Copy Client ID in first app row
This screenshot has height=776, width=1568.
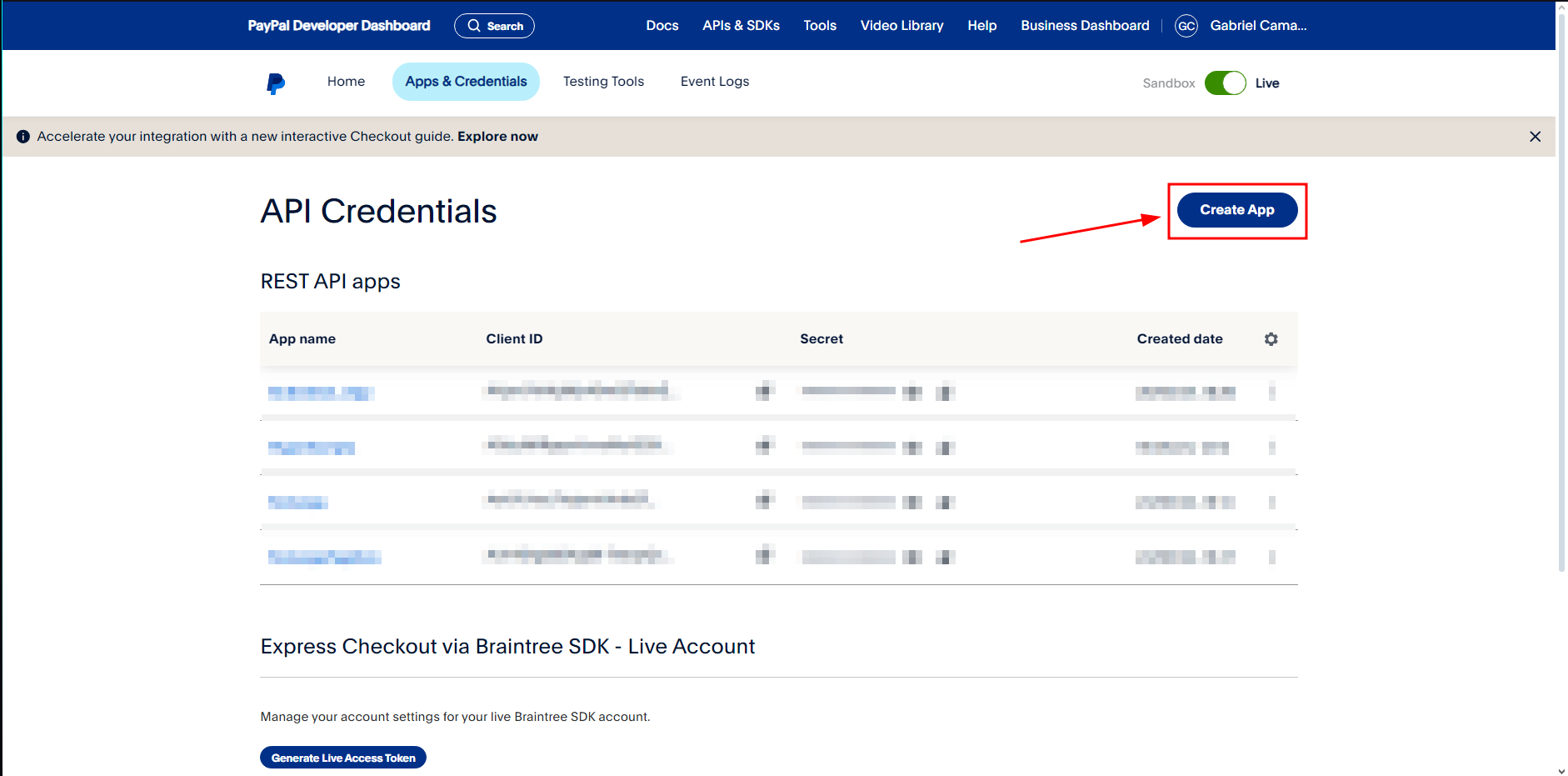click(765, 391)
